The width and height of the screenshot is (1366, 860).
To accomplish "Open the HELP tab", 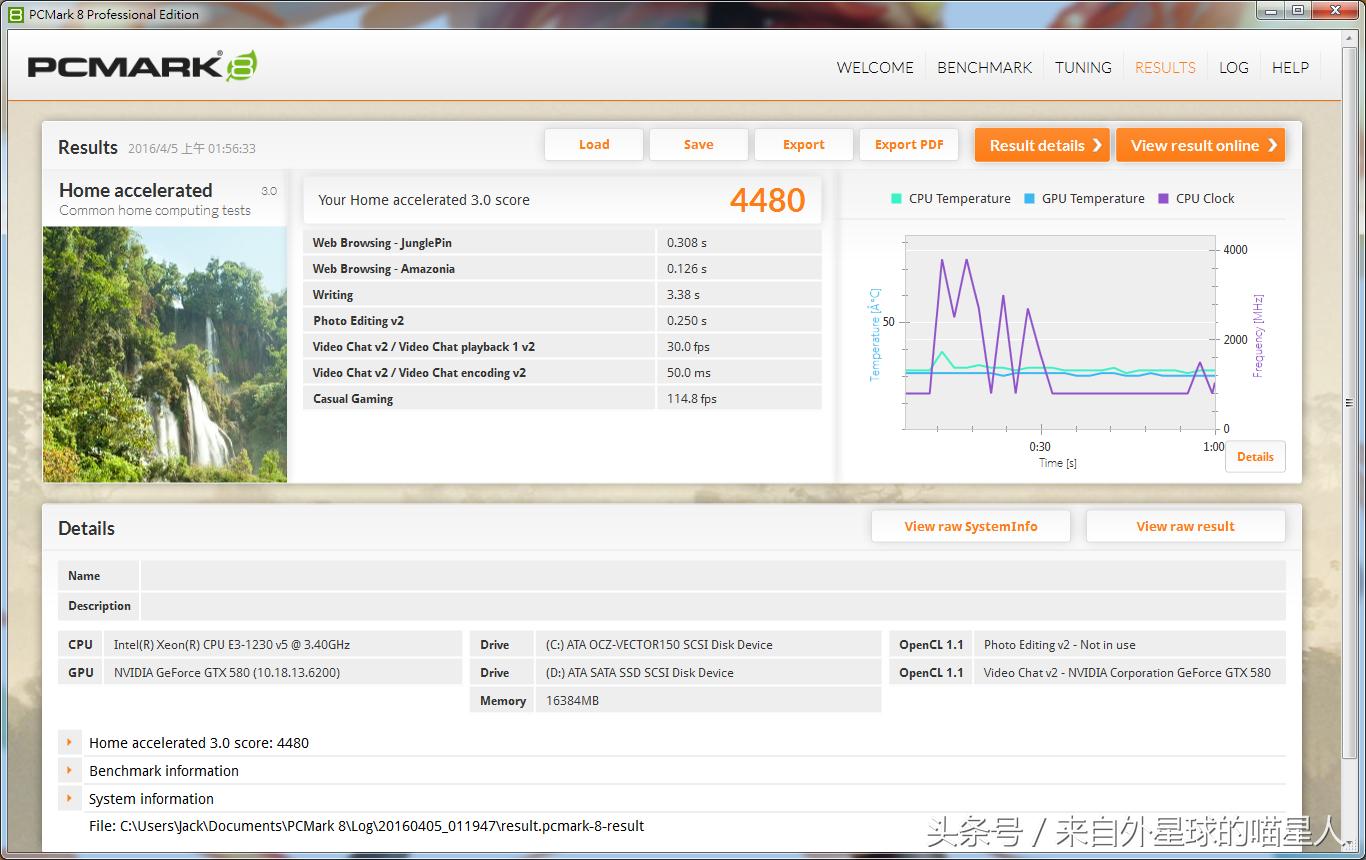I will (x=1290, y=68).
